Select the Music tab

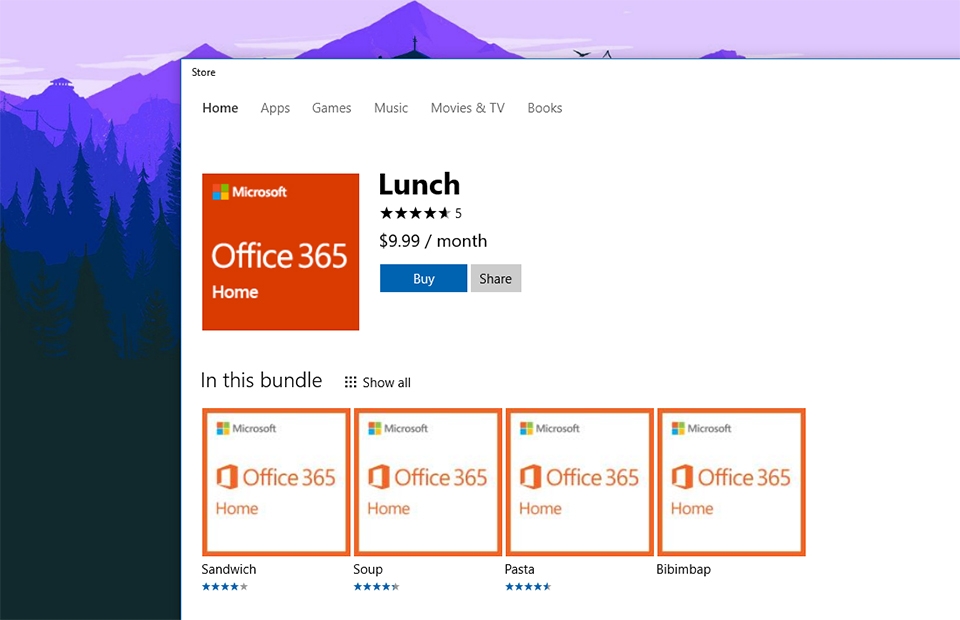click(x=391, y=107)
